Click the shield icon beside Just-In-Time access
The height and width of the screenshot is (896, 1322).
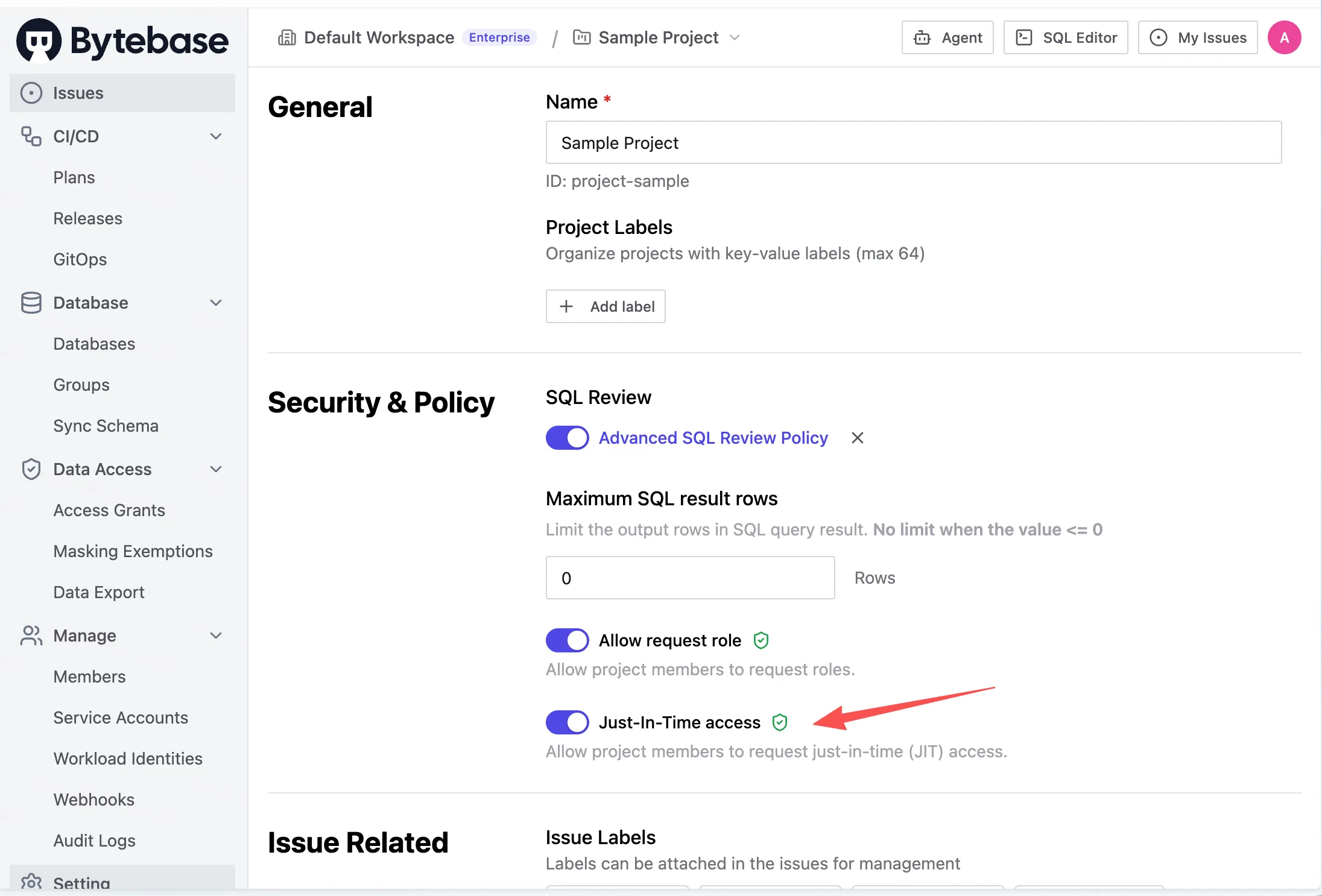point(780,722)
